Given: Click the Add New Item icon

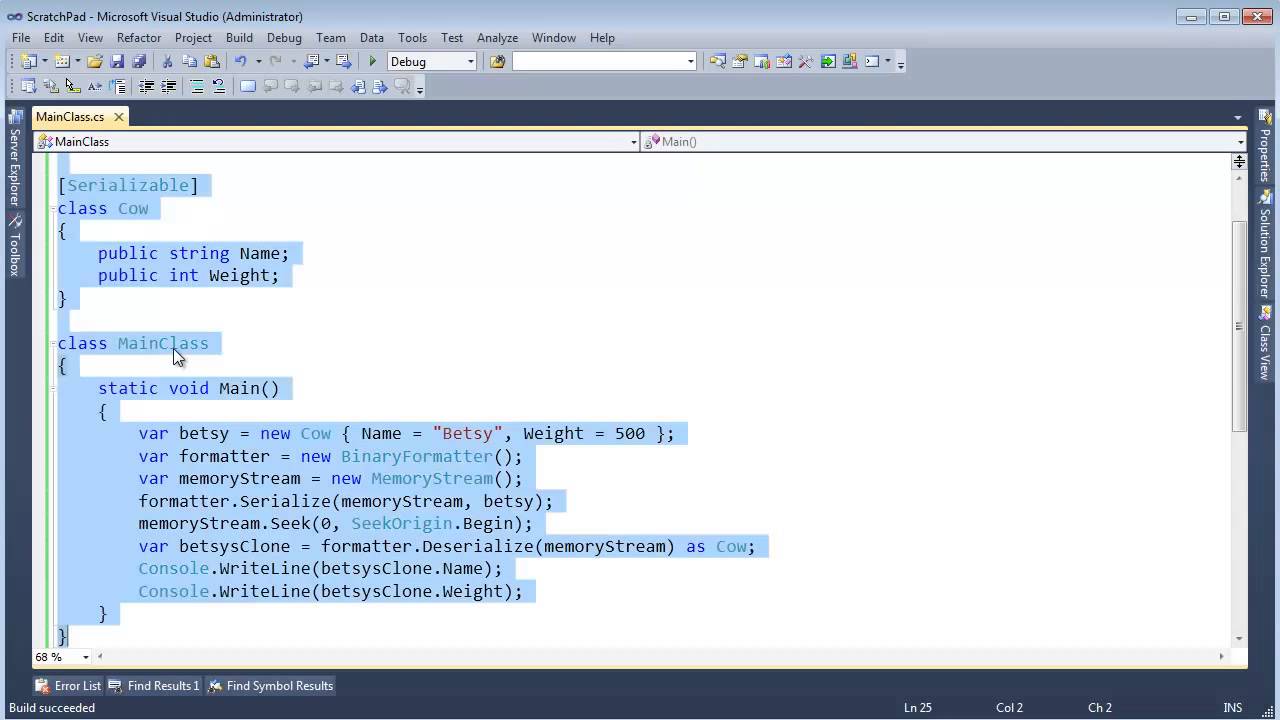Looking at the screenshot, I should 62,62.
